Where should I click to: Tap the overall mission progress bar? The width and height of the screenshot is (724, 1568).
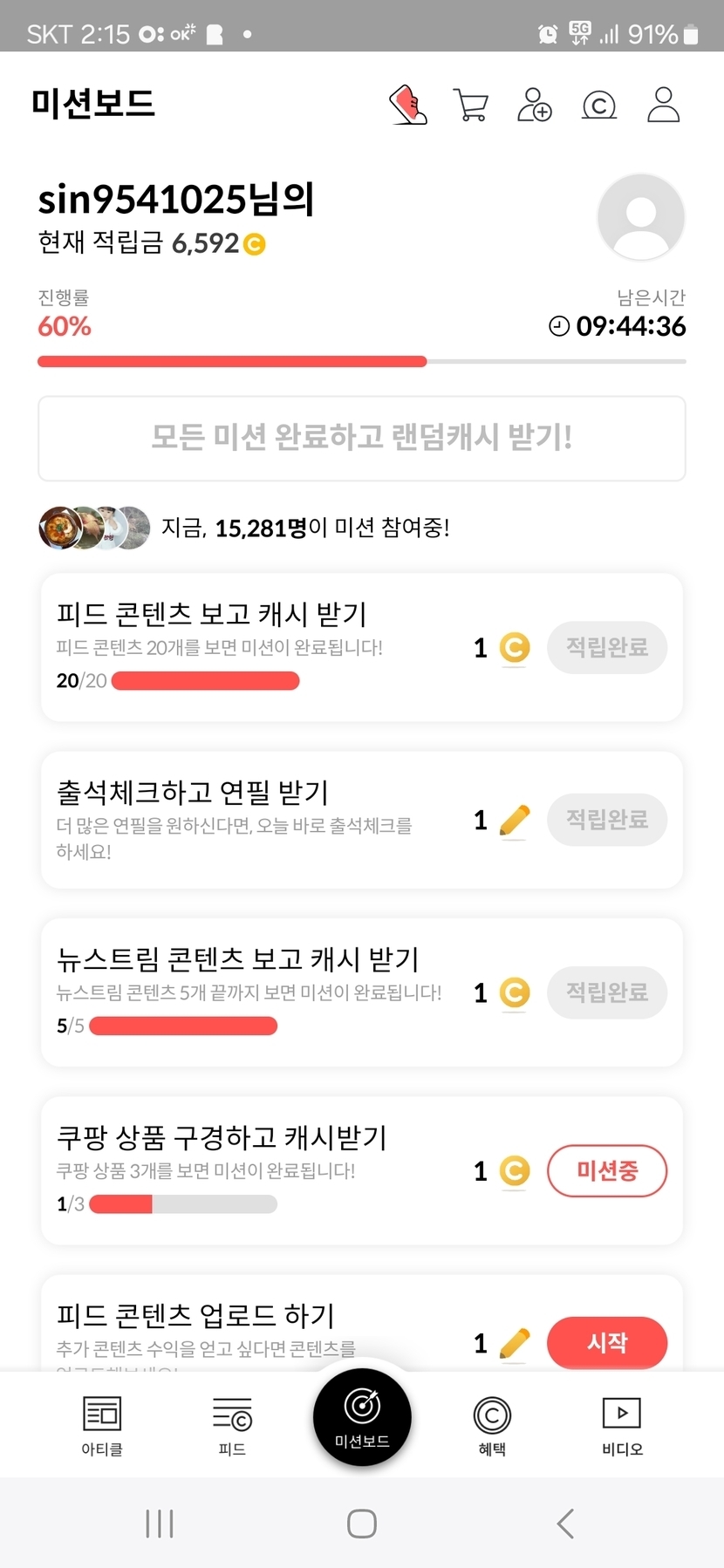click(361, 361)
